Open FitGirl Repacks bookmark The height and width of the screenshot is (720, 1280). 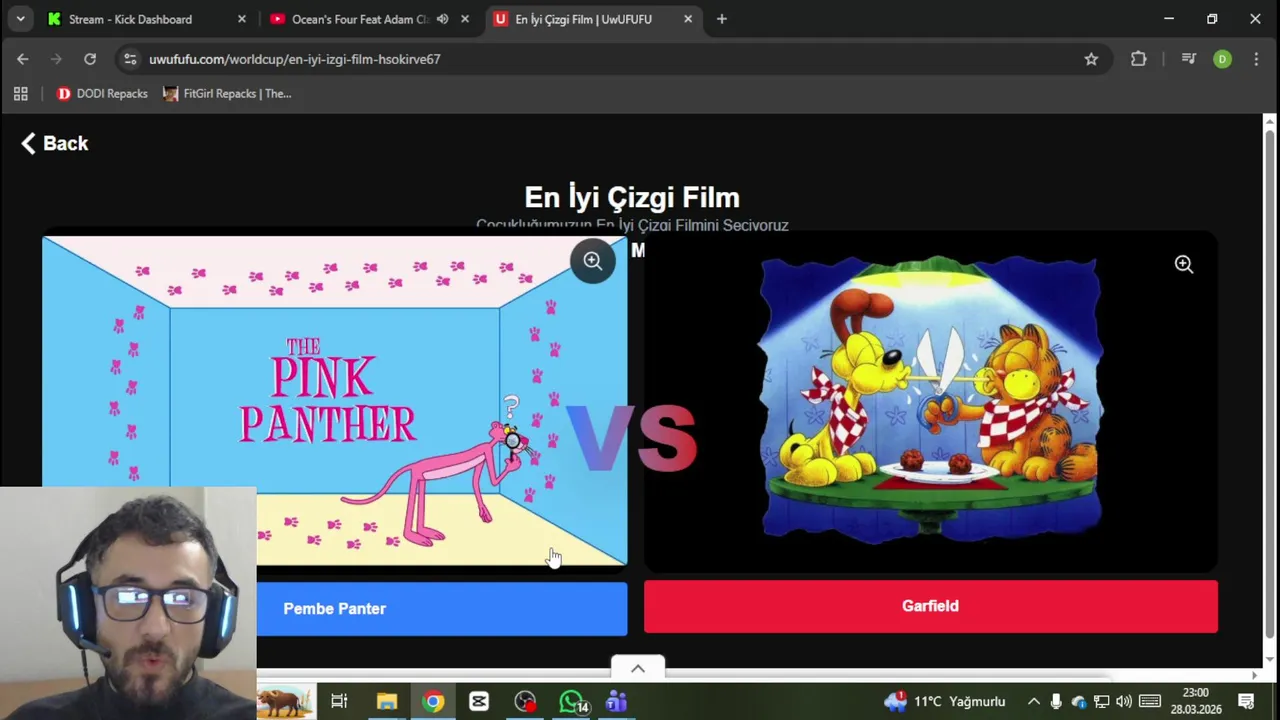227,94
